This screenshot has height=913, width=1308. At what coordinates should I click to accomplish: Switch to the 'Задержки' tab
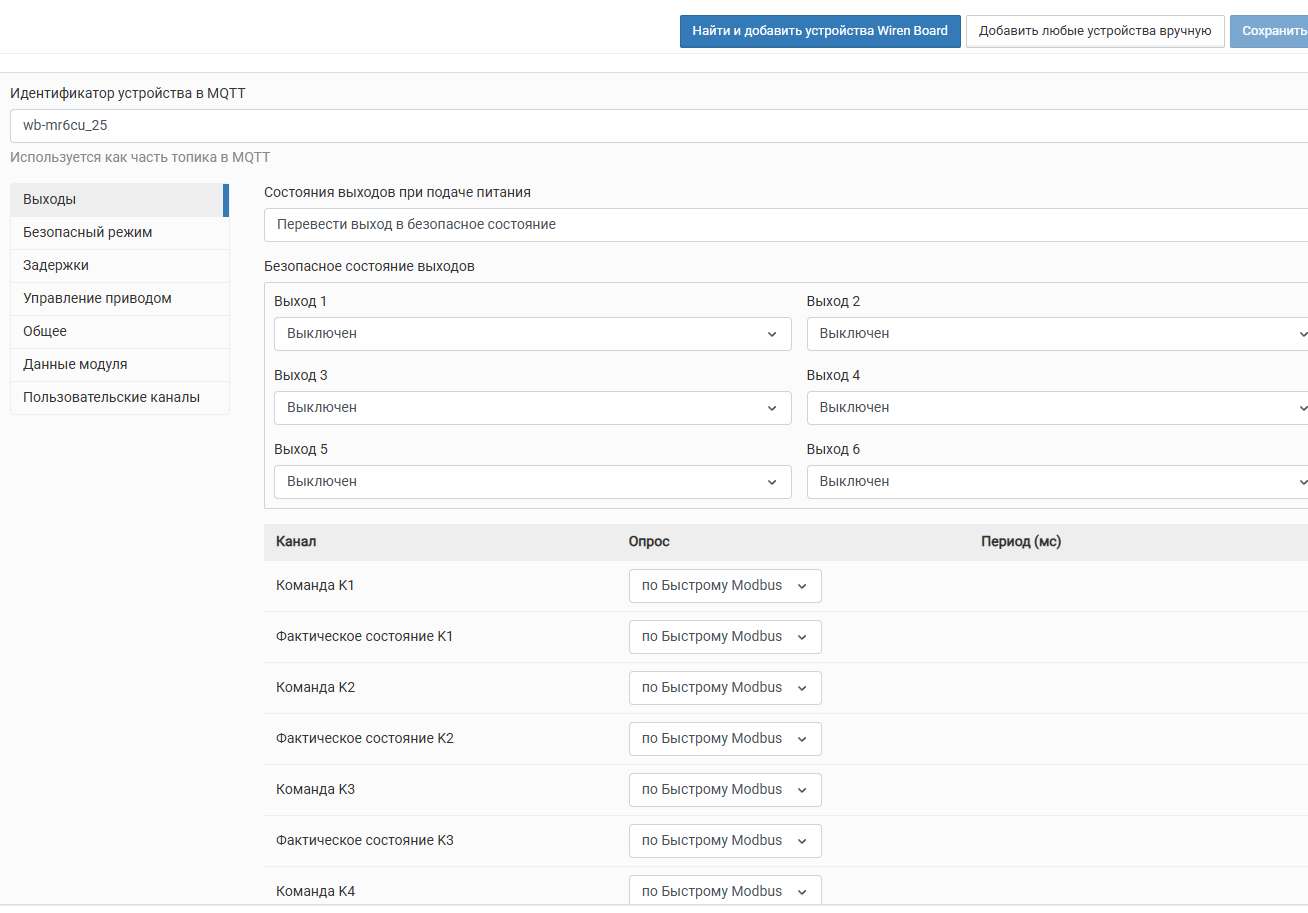click(118, 265)
